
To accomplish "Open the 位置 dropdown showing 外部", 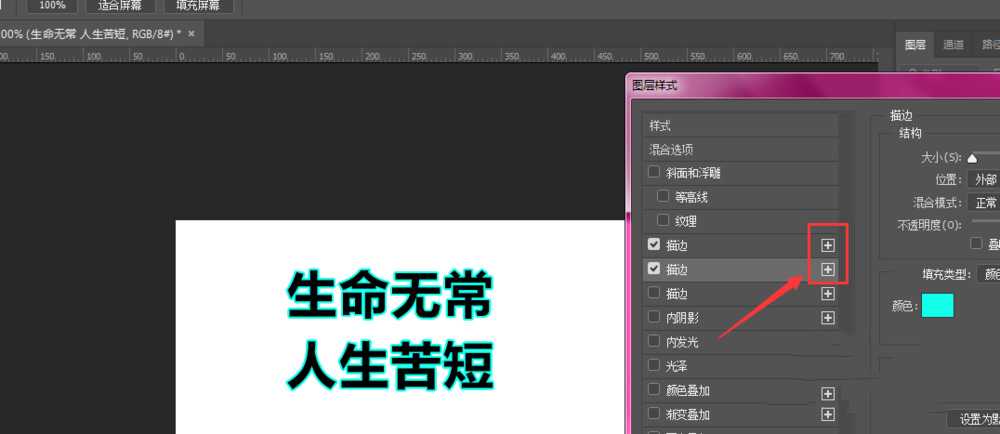I will (984, 179).
